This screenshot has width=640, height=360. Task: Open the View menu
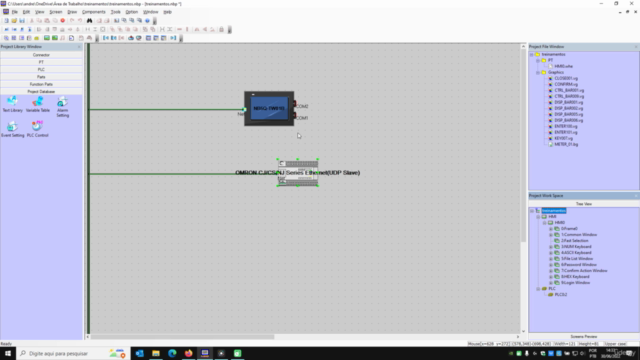coord(40,12)
